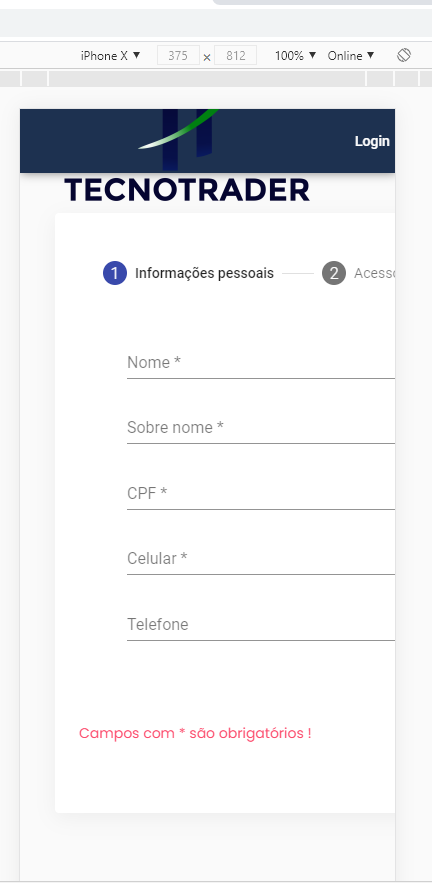This screenshot has height=883, width=432.
Task: Click the TECNOTRADER brand text
Action: click(x=187, y=190)
